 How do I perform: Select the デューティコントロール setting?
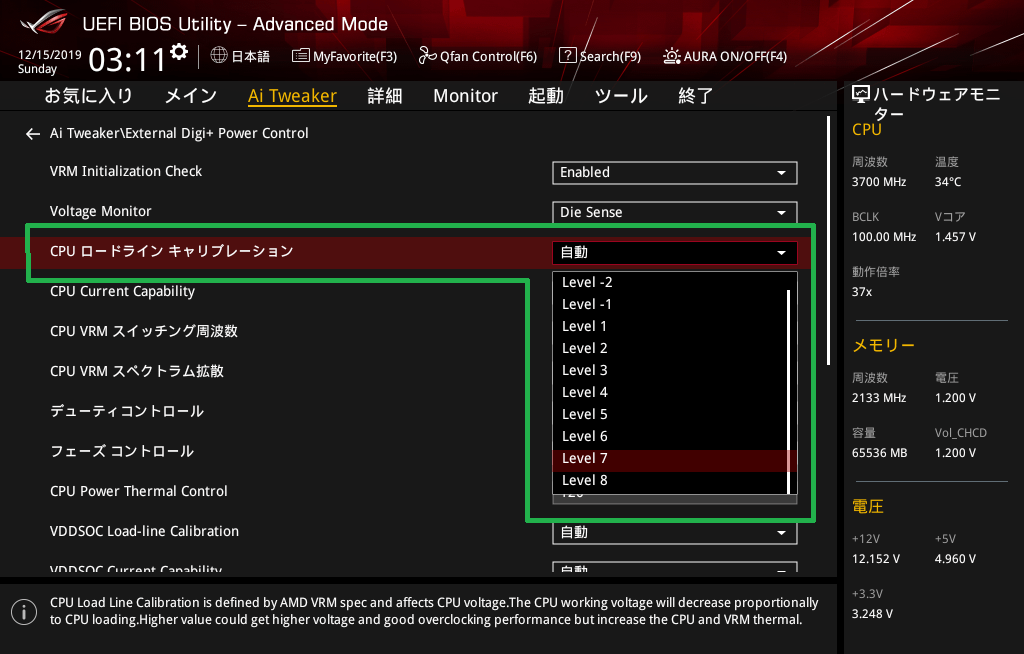click(x=127, y=411)
